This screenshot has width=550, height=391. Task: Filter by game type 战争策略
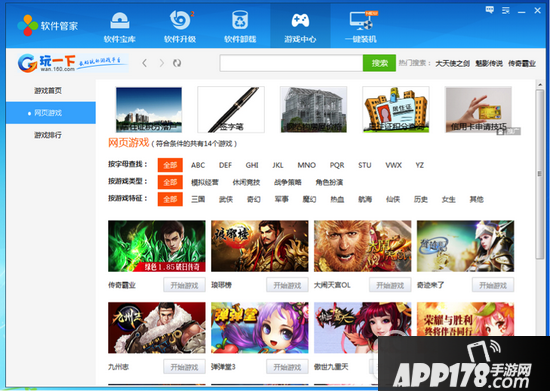coord(288,182)
